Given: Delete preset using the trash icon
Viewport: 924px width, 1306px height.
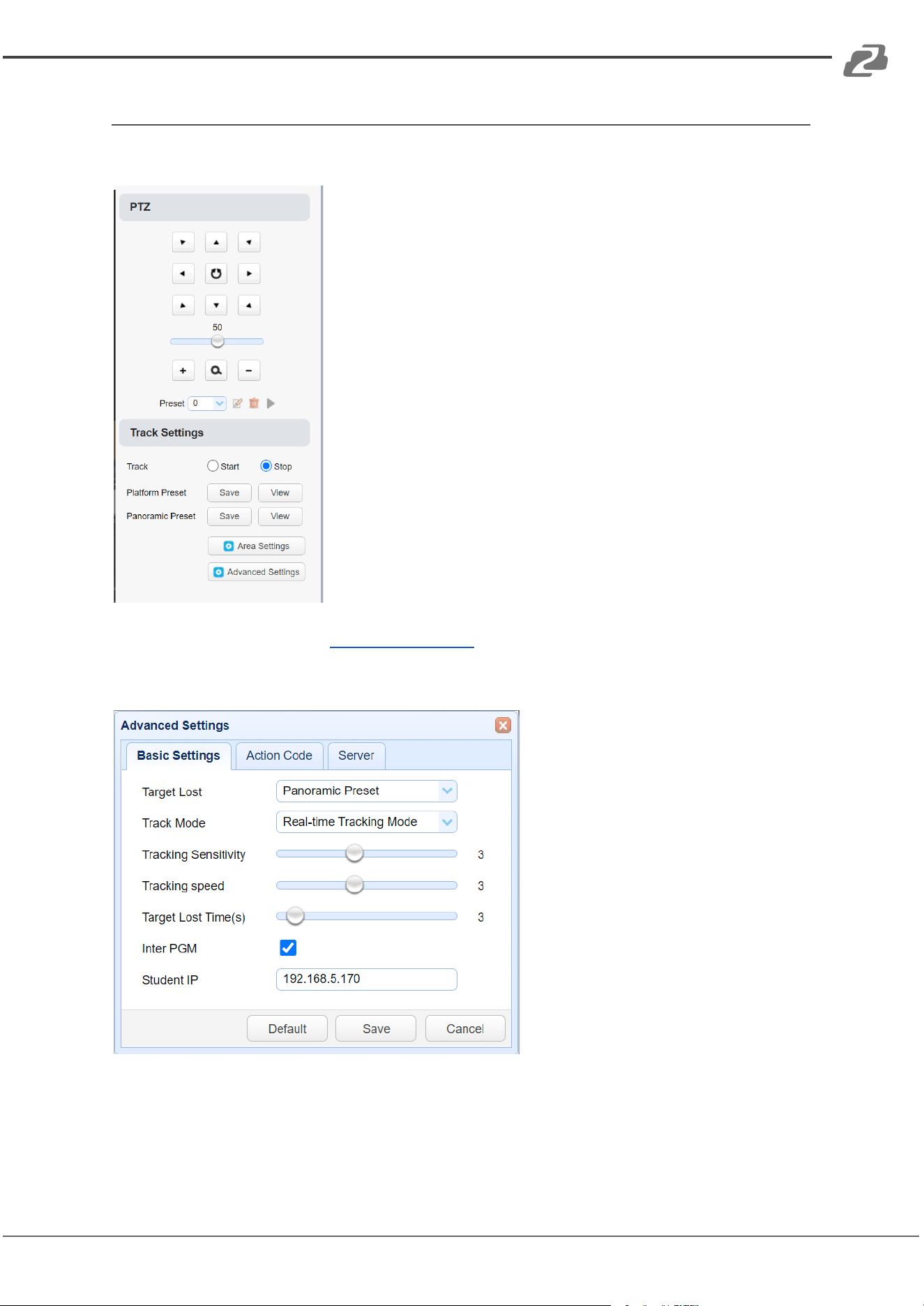Looking at the screenshot, I should pos(254,403).
